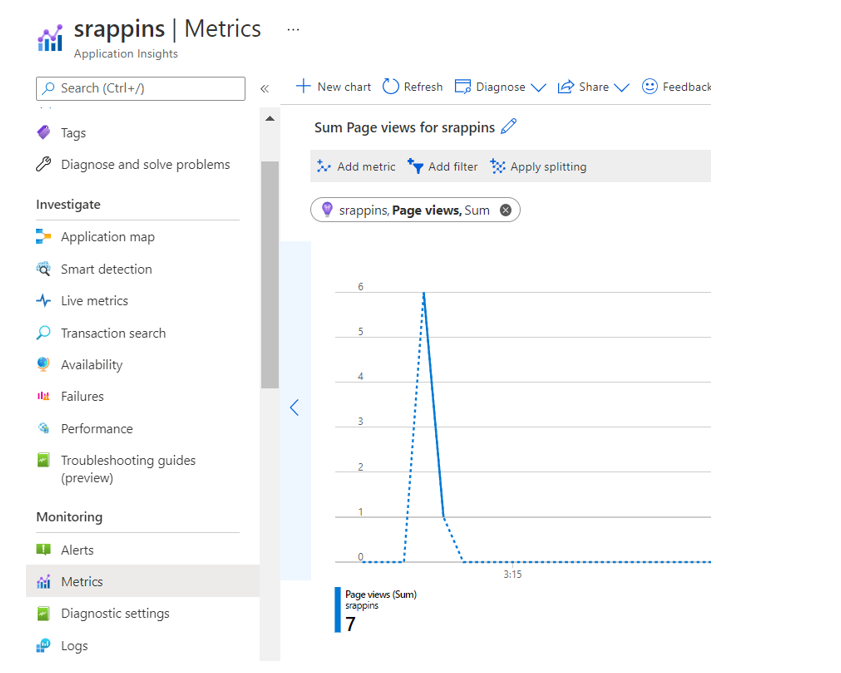Click the Alerts green icon
Viewport: 841px width, 673px height.
coord(43,549)
